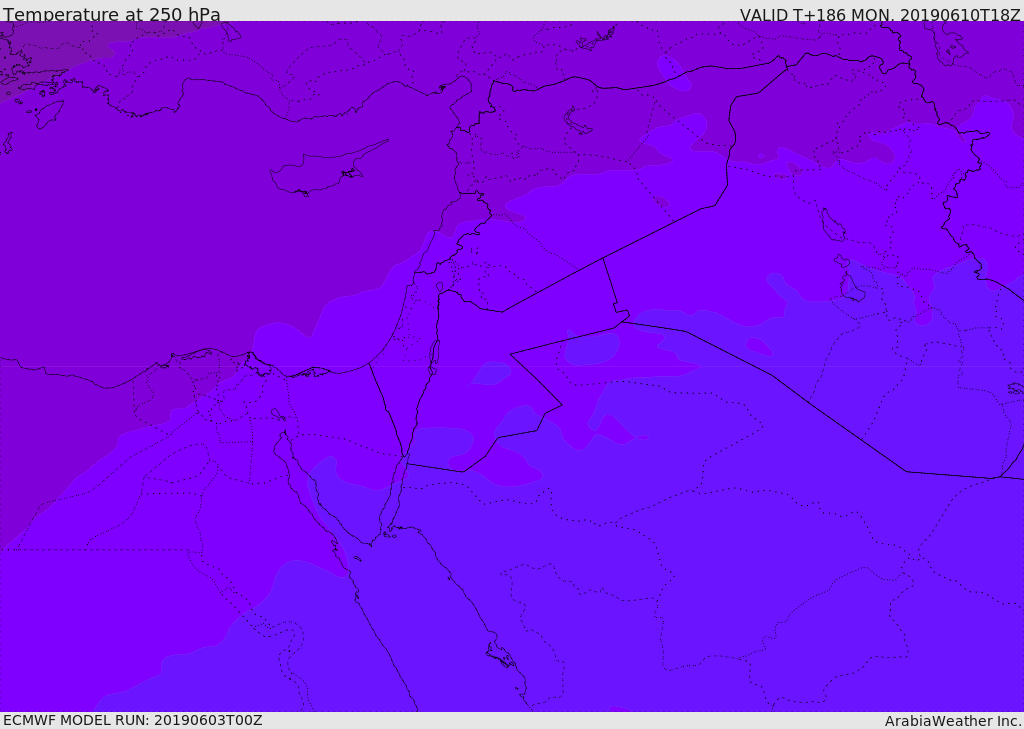
Task: Click the VALID T+186 timestamp label
Action: [x=880, y=14]
